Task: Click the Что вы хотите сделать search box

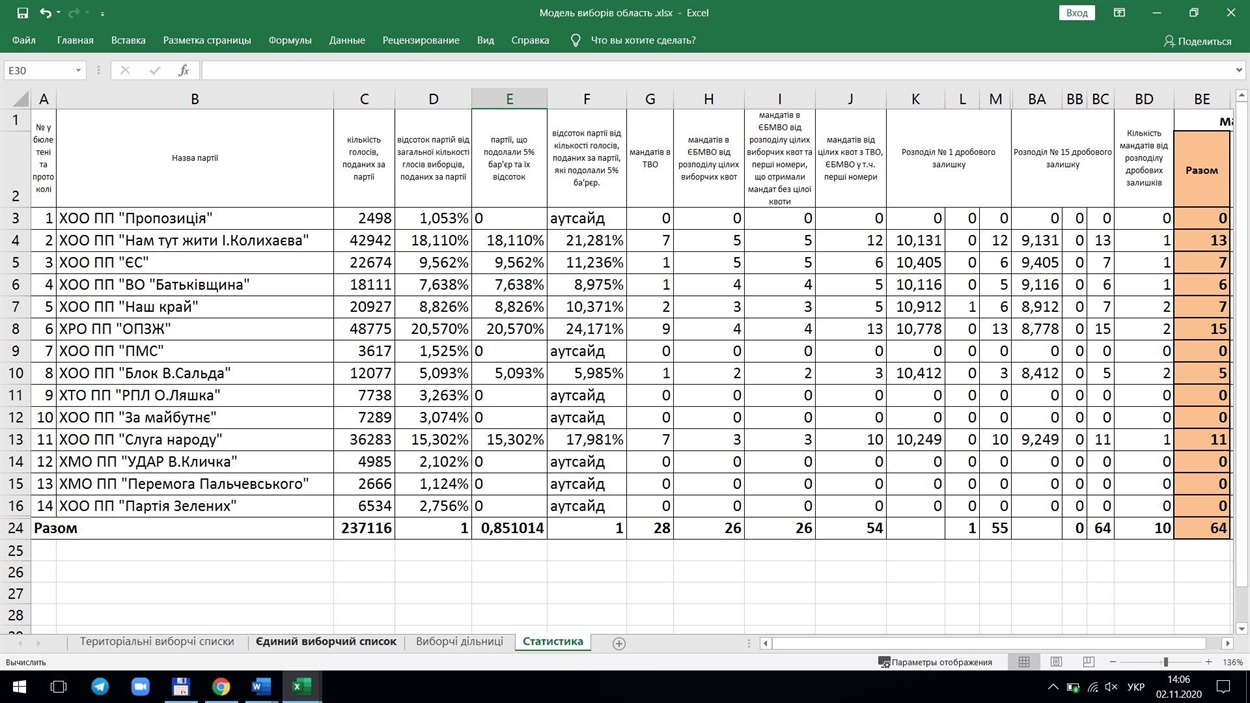Action: click(x=643, y=41)
